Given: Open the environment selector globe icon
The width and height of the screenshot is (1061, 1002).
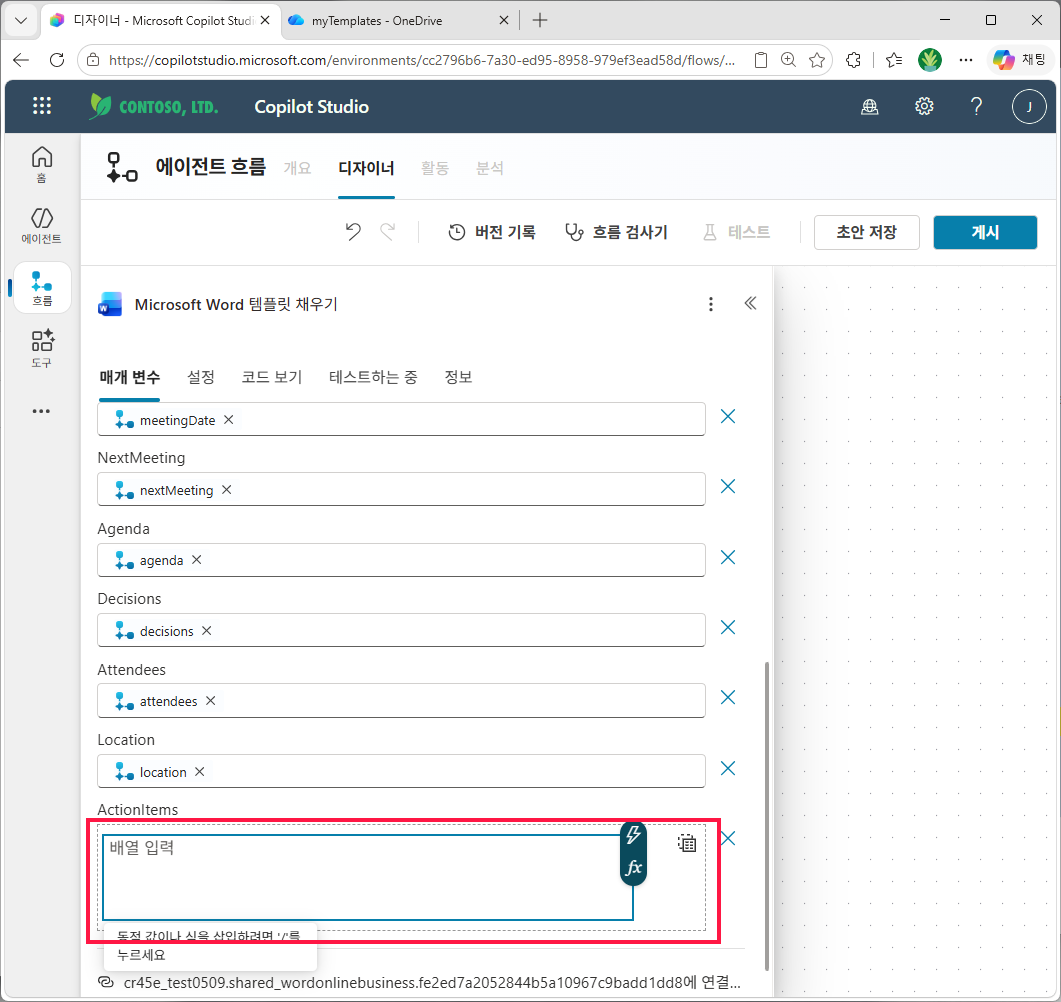Looking at the screenshot, I should [870, 106].
